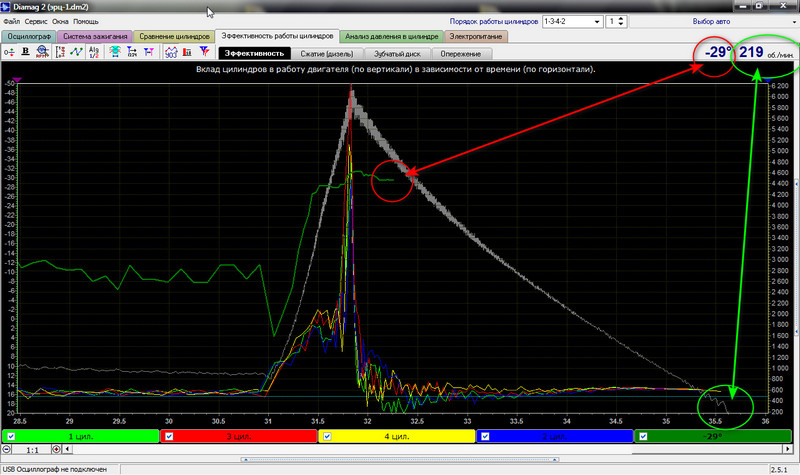Toggle the "4 цил." checkbox

point(327,436)
